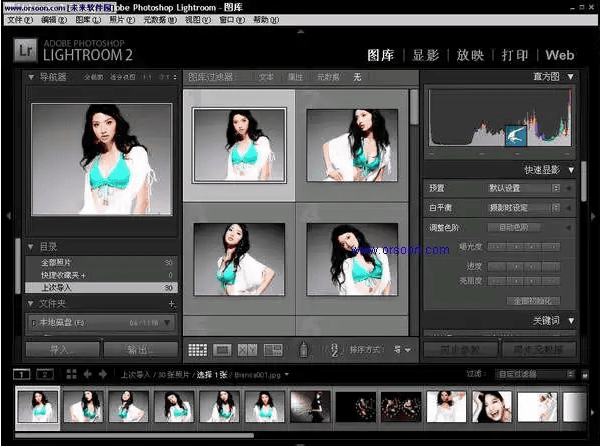Open the 文件(F) menu
Image resolution: width=600 pixels, height=446 pixels.
click(20, 20)
